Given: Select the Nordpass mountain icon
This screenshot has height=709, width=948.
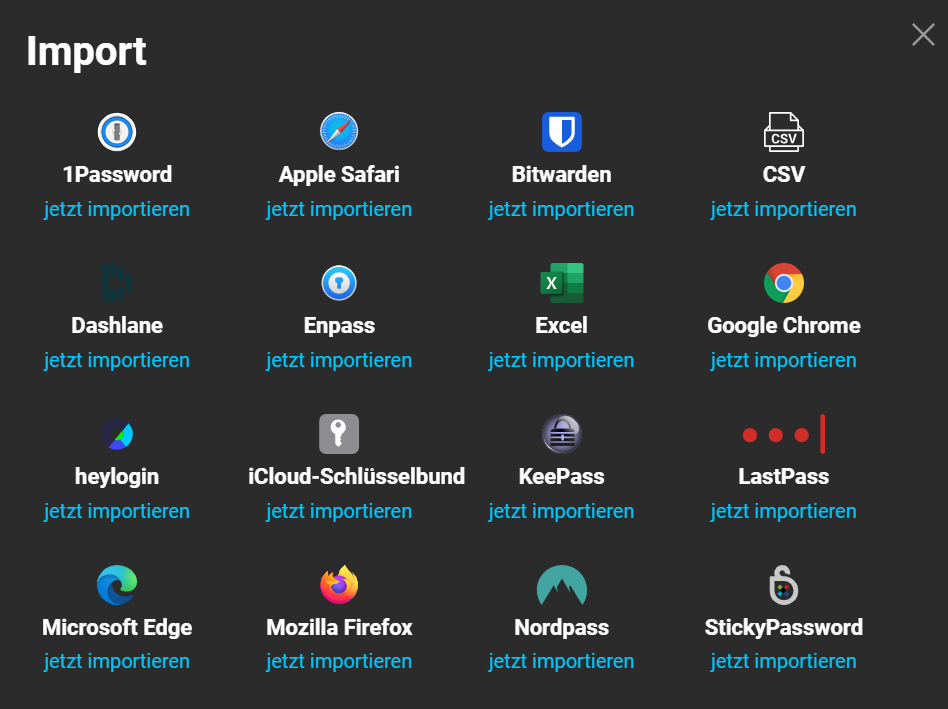Looking at the screenshot, I should pos(561,585).
